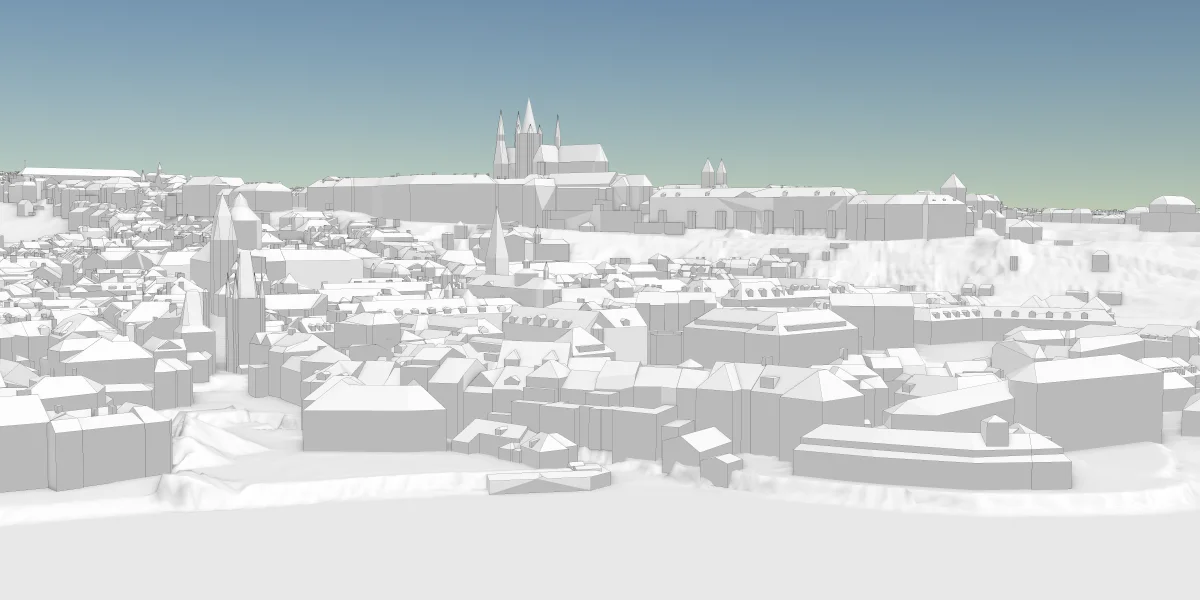Click the large hip-roofed building at lower left-center
Image resolution: width=1200 pixels, height=600 pixels.
click(373, 415)
